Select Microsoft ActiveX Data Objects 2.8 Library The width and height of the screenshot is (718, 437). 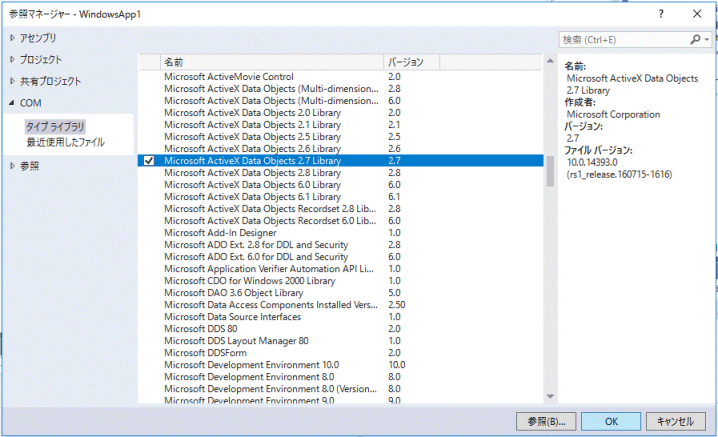point(340,173)
